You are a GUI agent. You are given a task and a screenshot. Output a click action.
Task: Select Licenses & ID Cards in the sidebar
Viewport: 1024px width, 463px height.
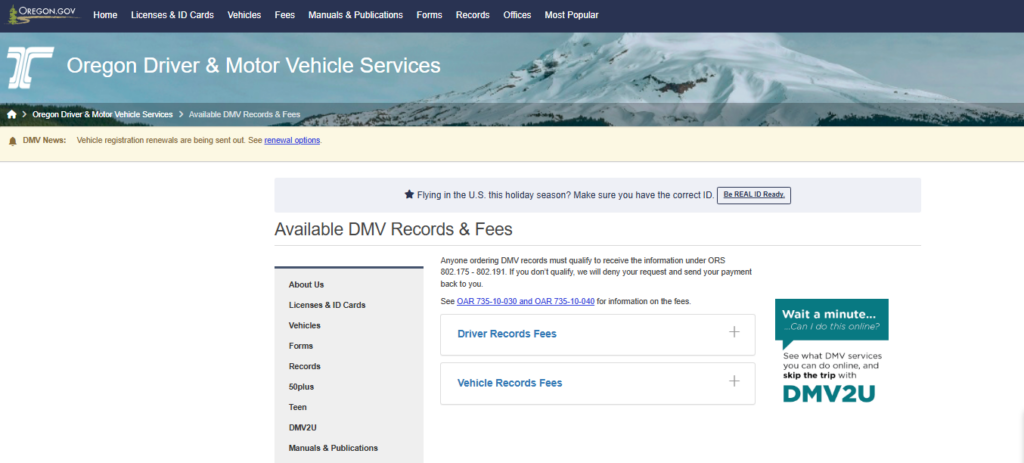pos(327,305)
